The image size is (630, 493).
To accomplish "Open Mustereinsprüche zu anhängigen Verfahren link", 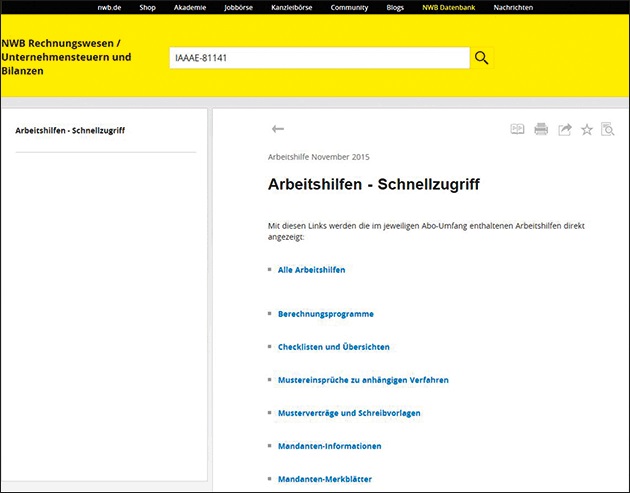I will point(363,380).
